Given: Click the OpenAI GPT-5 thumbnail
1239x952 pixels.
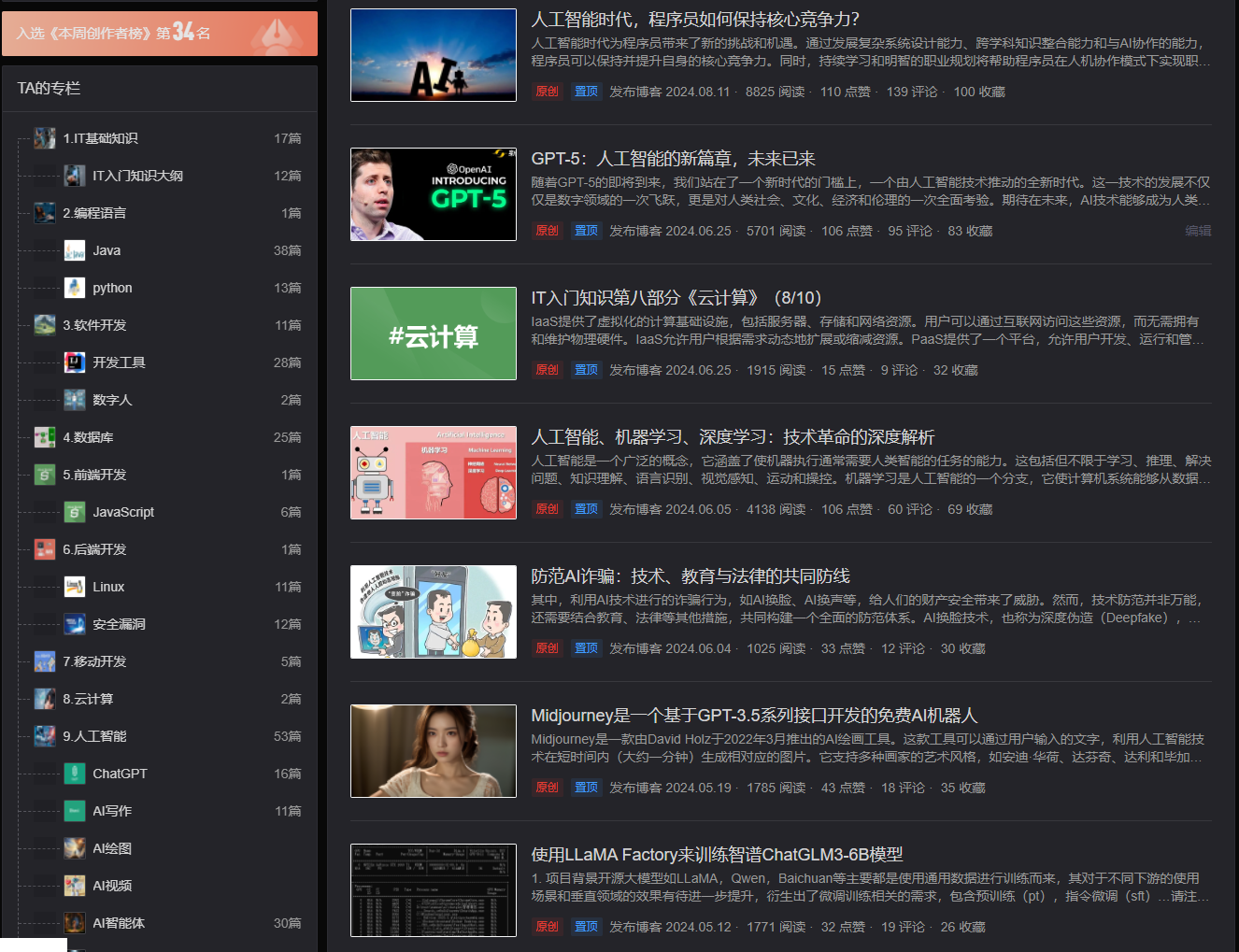Looking at the screenshot, I should 434,194.
